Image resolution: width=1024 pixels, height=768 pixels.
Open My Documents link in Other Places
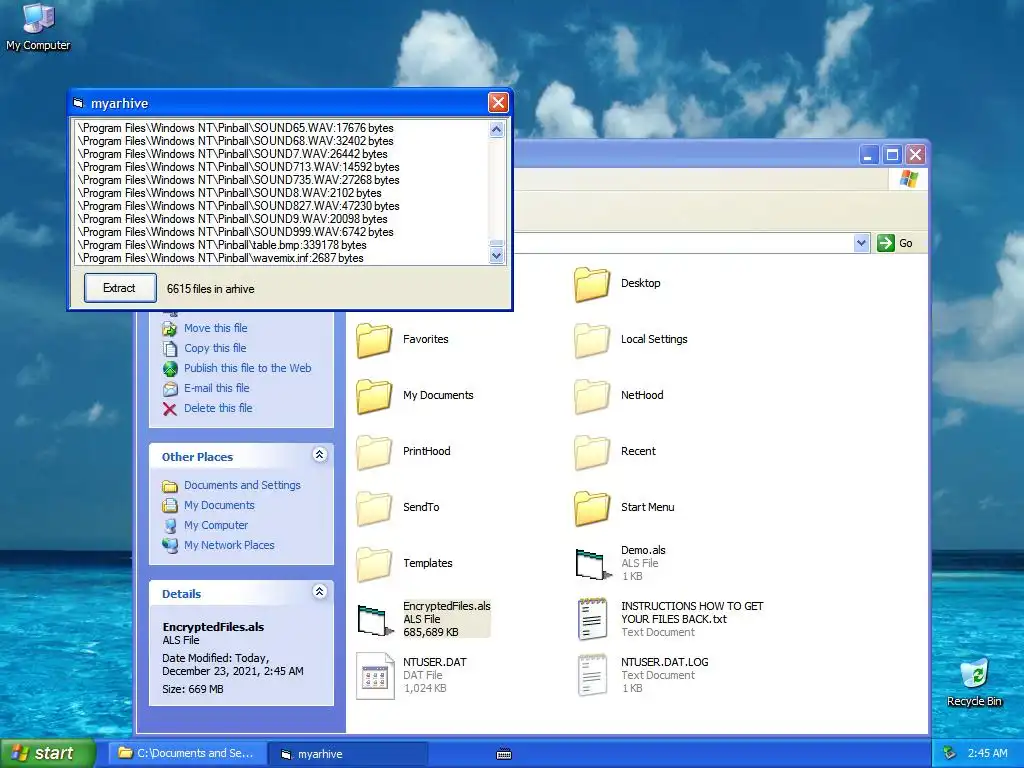coord(219,505)
